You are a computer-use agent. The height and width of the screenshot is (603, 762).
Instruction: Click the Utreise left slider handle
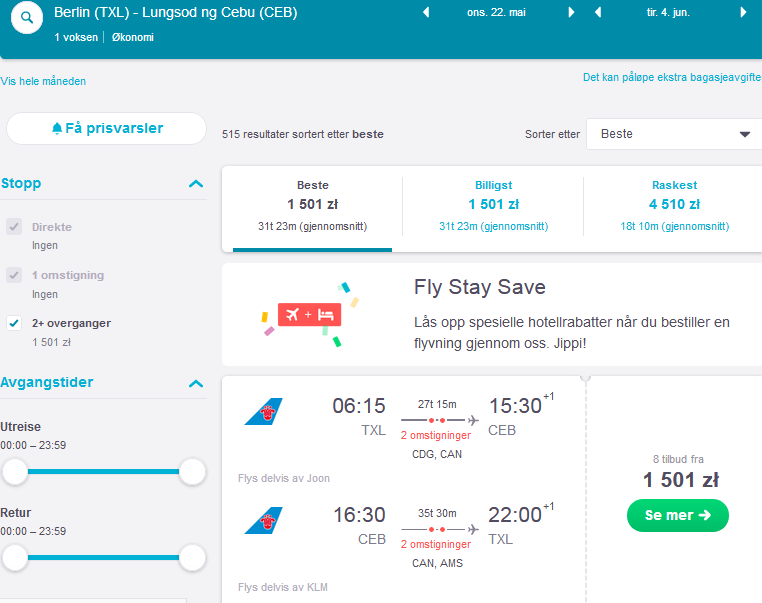(x=15, y=471)
